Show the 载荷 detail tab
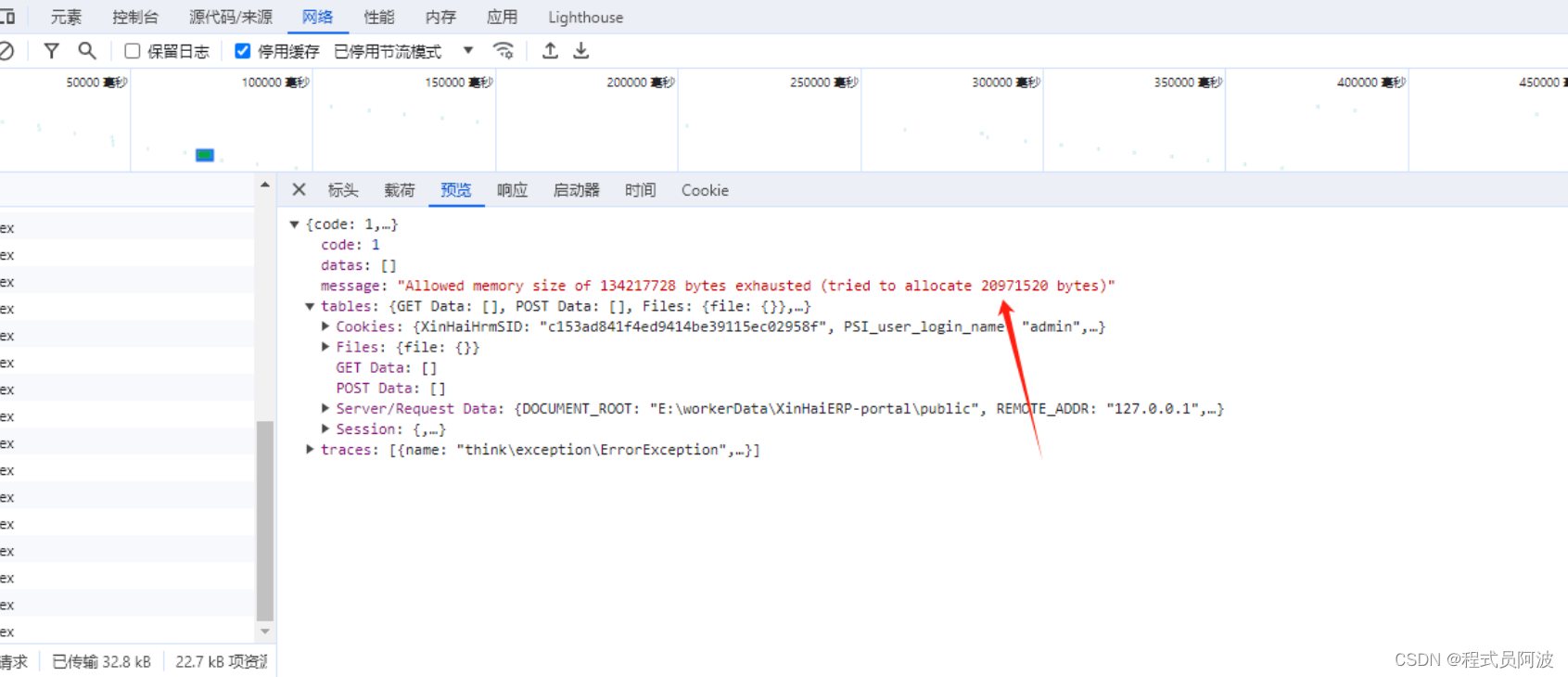The image size is (1568, 677). pos(400,190)
